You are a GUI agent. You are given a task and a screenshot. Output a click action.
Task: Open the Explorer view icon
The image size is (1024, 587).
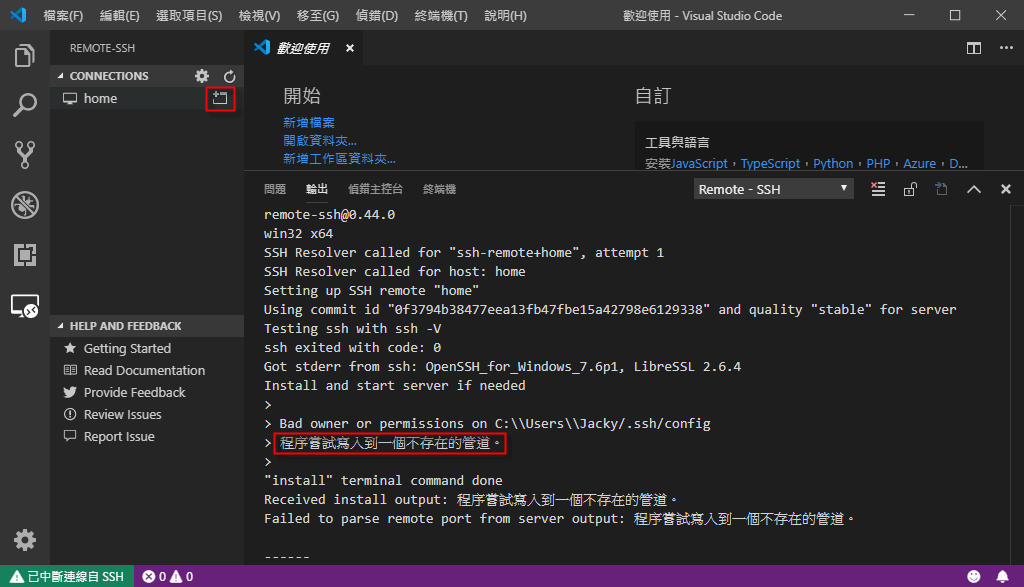tap(24, 56)
